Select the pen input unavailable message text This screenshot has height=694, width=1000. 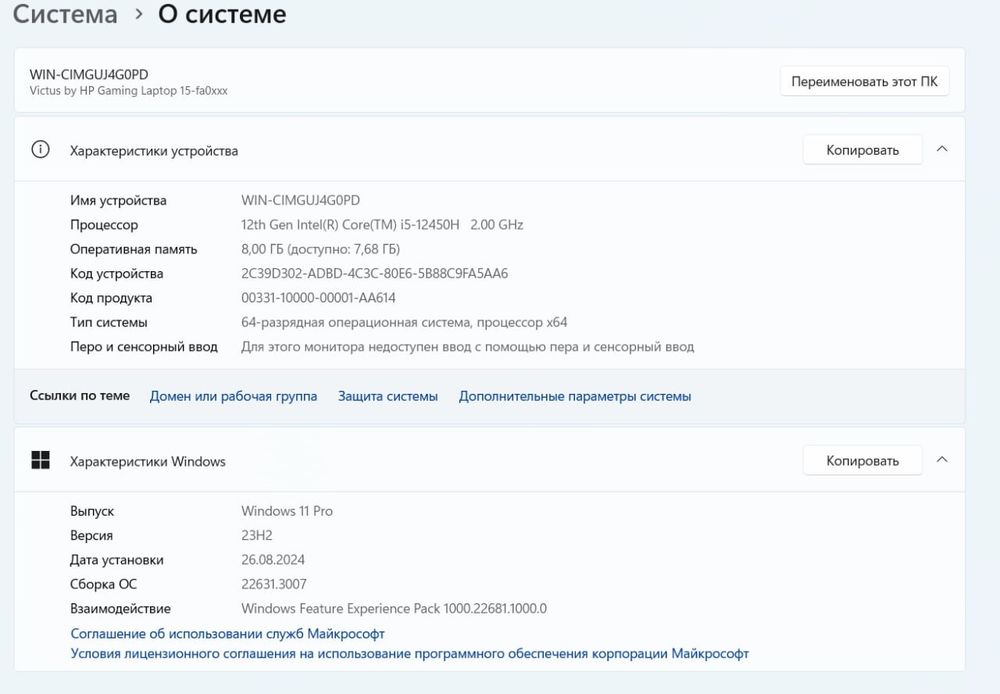coord(467,347)
